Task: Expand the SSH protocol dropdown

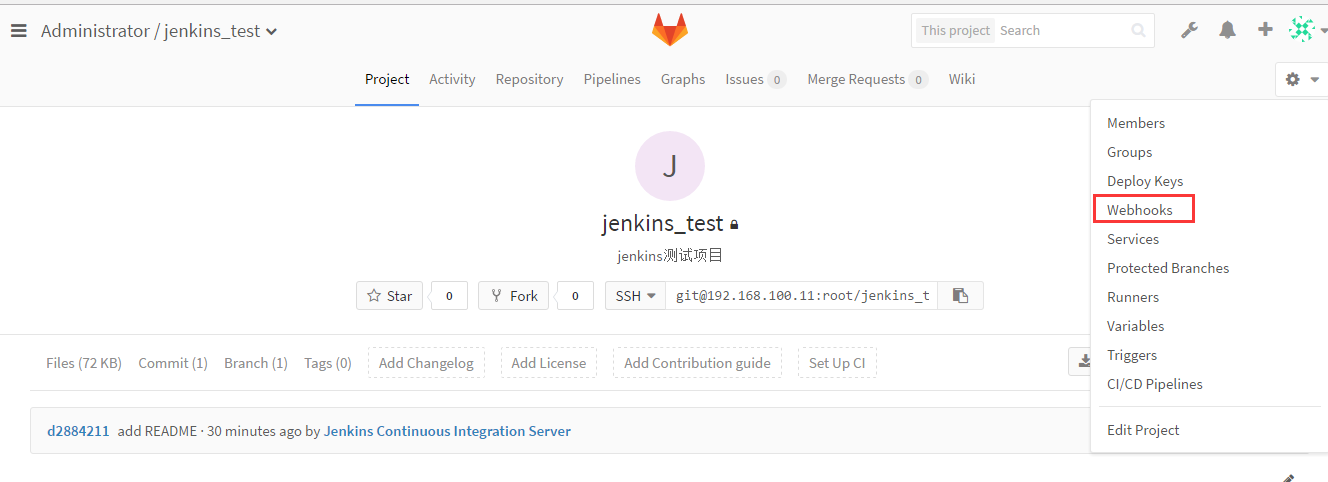Action: point(635,296)
